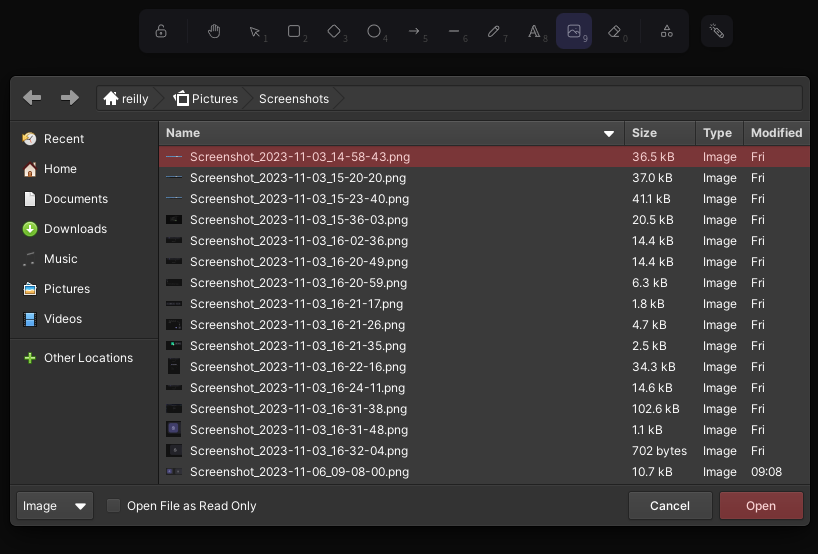
Task: Open Pictures in the sidebar
Action: pos(83,288)
